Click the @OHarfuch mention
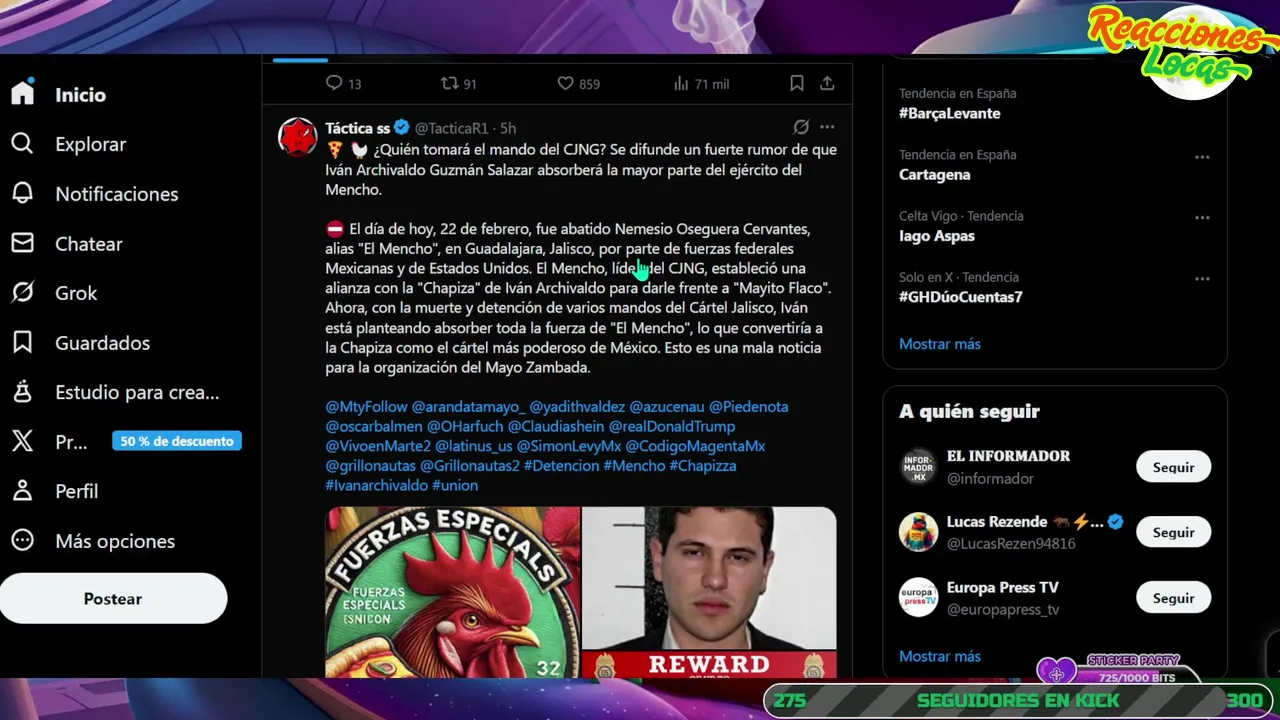This screenshot has height=720, width=1280. [465, 426]
